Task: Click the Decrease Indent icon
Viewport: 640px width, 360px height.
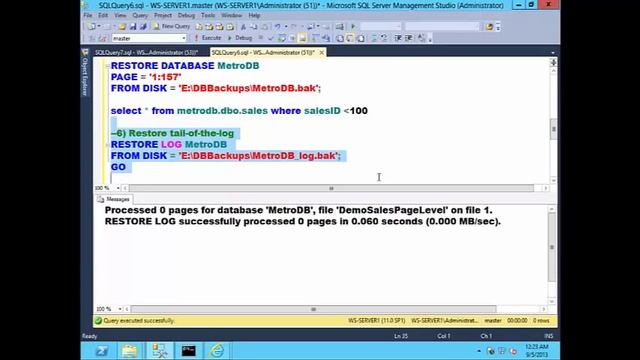Action: pyautogui.click(x=398, y=38)
